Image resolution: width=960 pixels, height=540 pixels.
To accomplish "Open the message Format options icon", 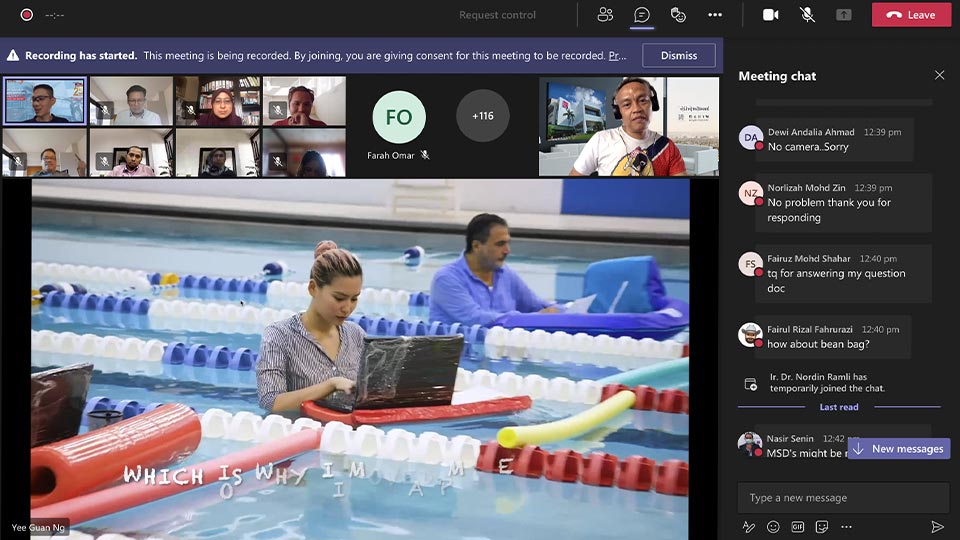I will coord(748,527).
